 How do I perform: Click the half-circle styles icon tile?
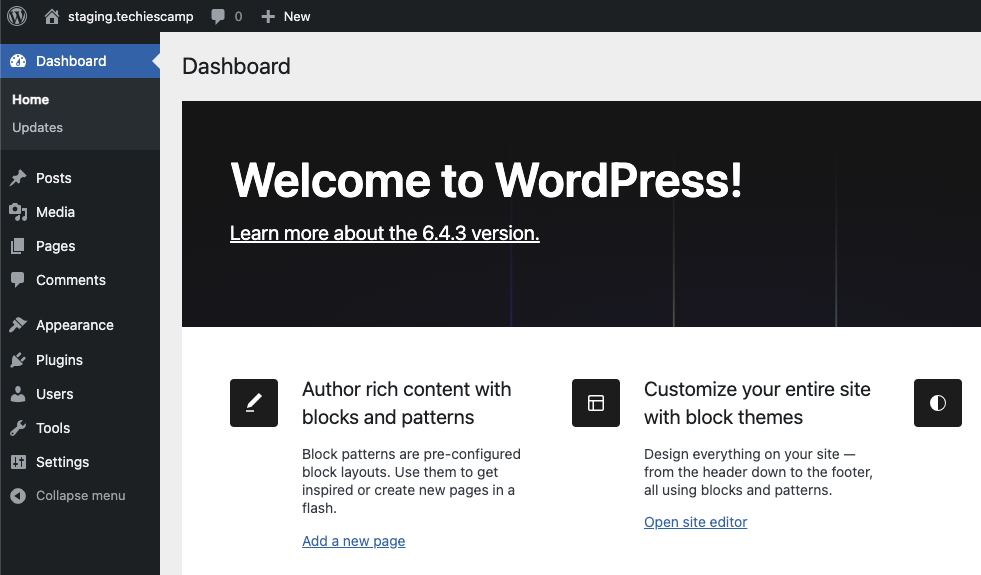tap(937, 403)
